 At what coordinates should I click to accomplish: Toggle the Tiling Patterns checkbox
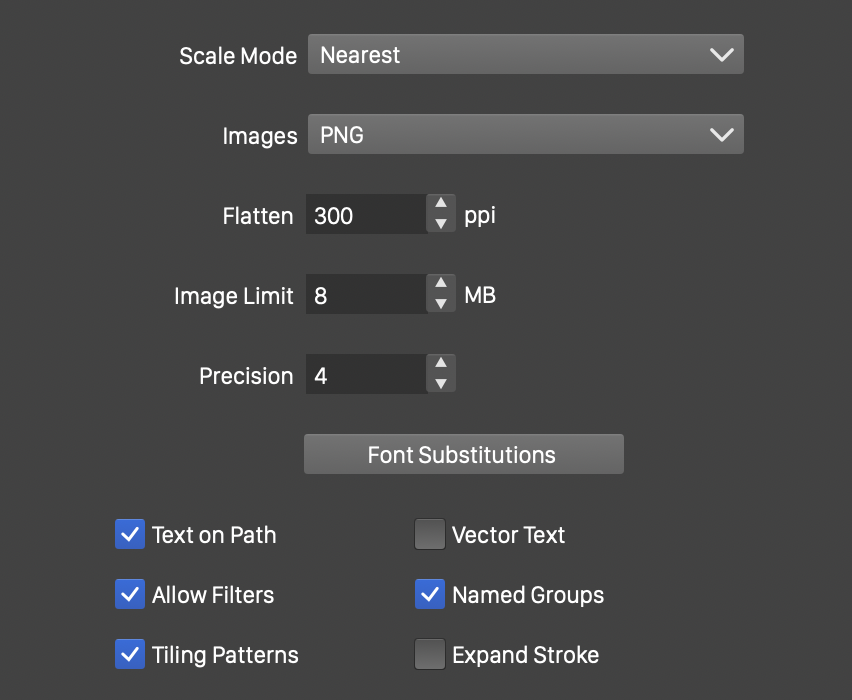130,655
